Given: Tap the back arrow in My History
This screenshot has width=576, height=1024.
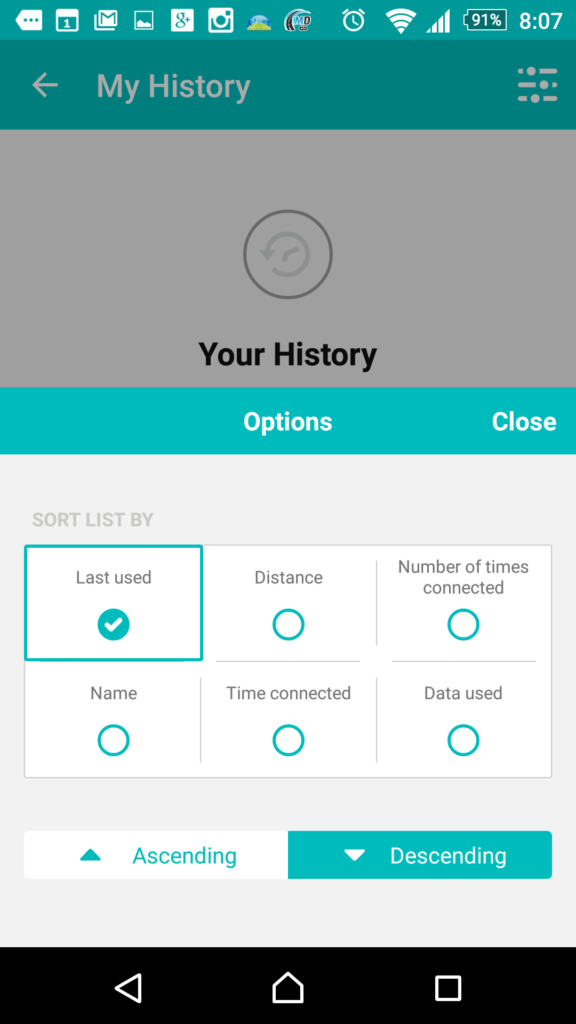Looking at the screenshot, I should coord(45,86).
